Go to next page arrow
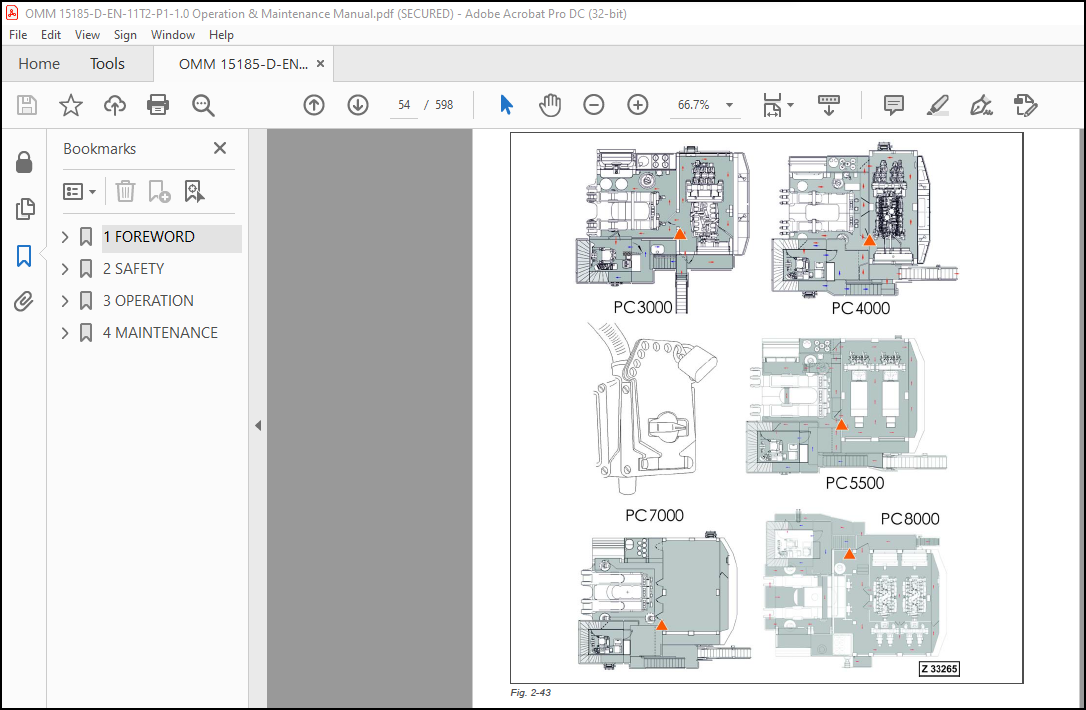This screenshot has height=710, width=1086. pos(358,105)
